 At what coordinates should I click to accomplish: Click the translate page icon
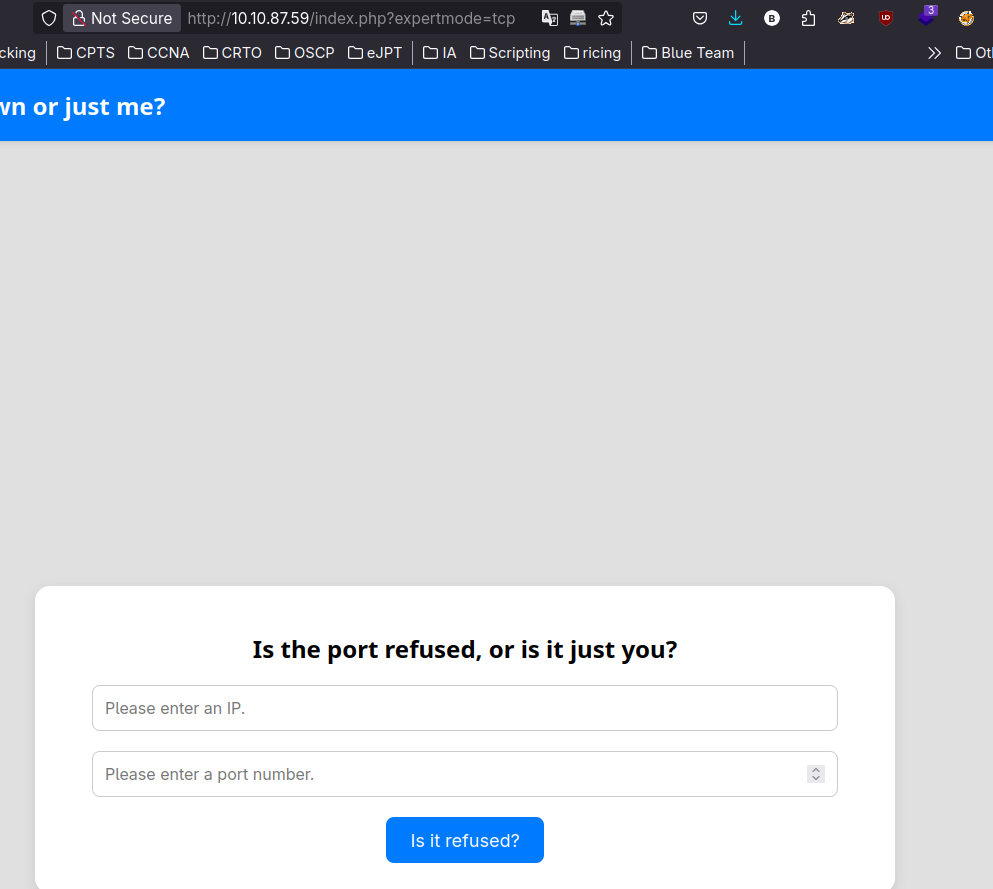click(x=550, y=18)
